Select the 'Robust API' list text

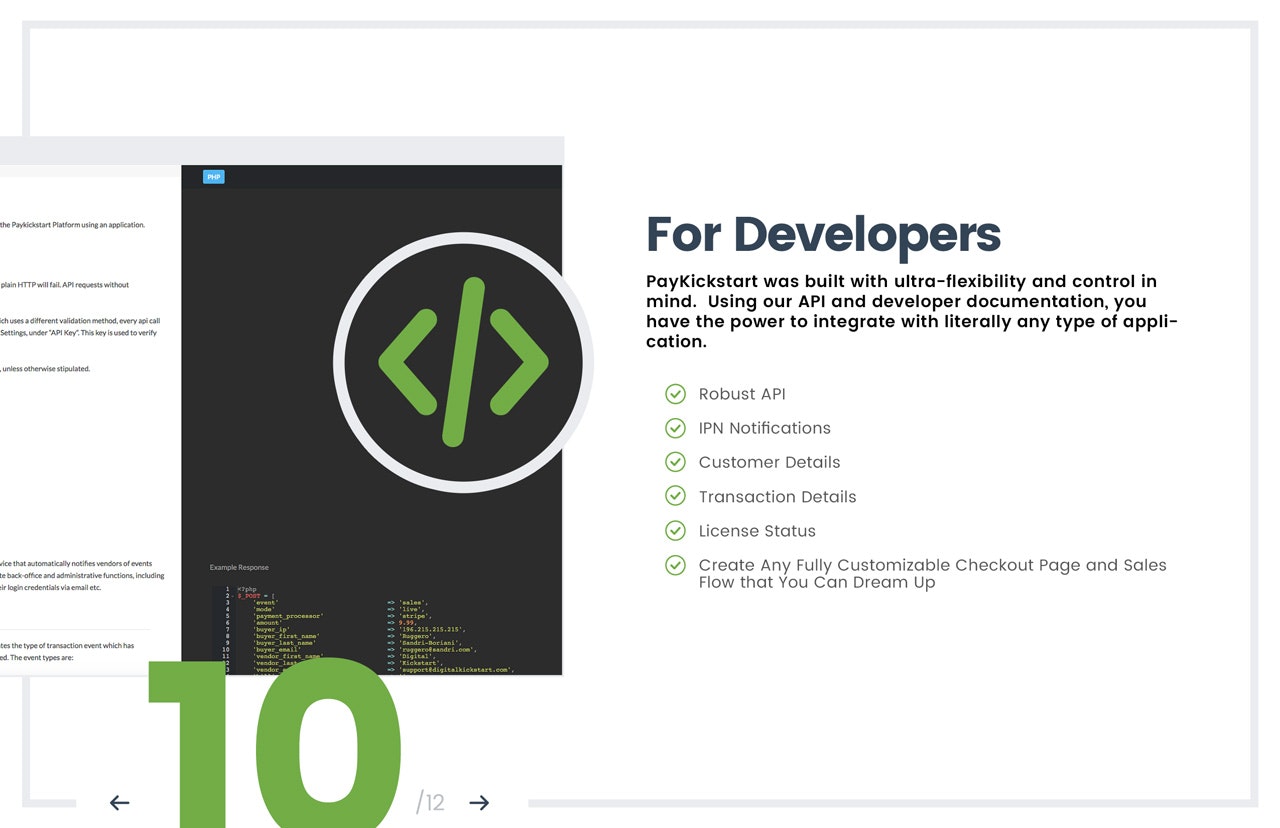(x=742, y=394)
